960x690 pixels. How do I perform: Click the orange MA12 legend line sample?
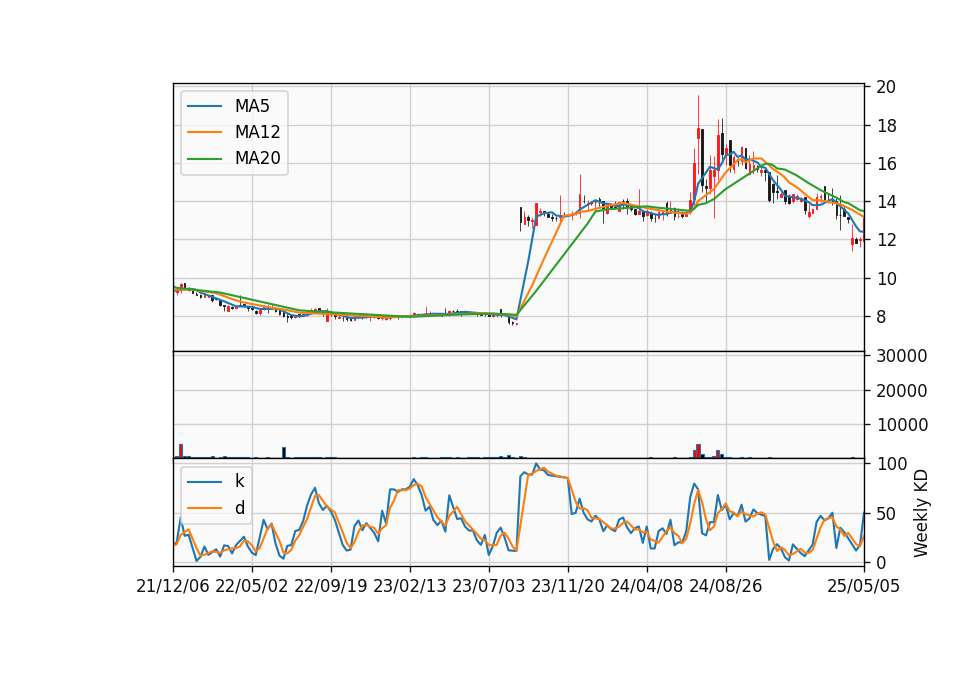[x=204, y=132]
